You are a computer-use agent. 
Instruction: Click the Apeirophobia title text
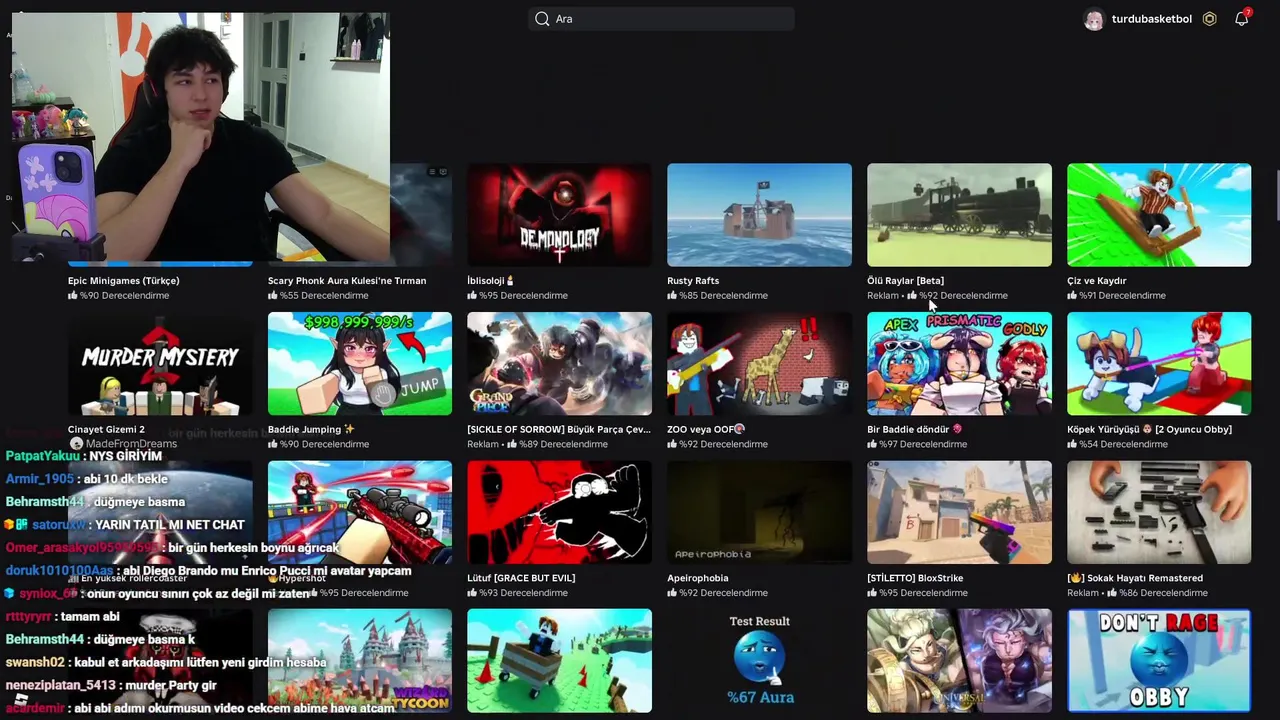[698, 578]
